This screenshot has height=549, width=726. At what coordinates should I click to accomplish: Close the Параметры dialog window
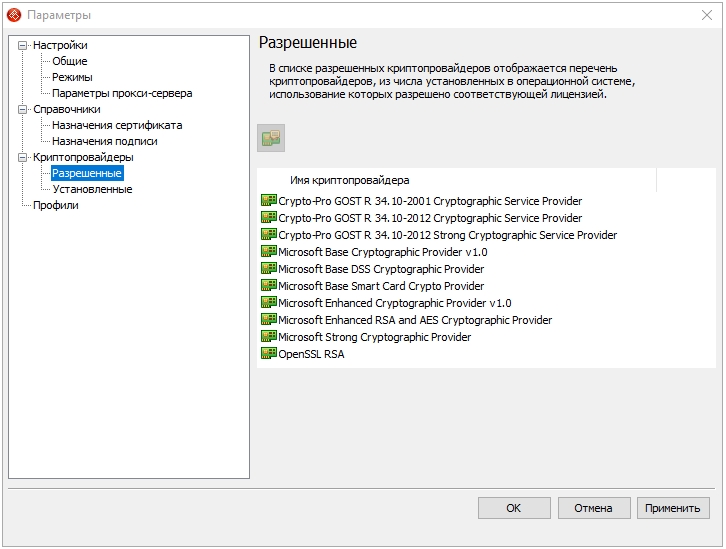[707, 15]
